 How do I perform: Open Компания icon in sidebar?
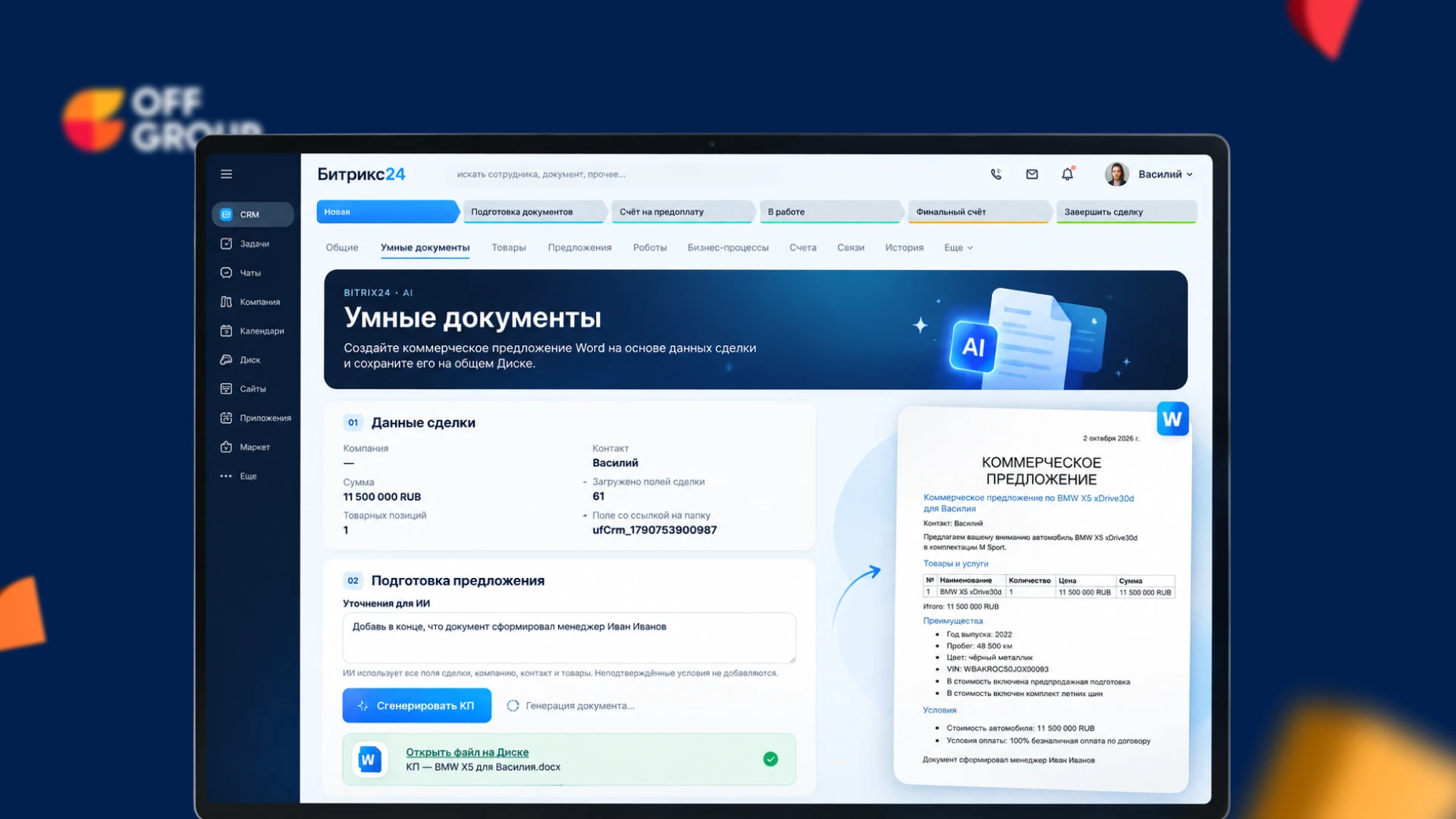pyautogui.click(x=226, y=302)
